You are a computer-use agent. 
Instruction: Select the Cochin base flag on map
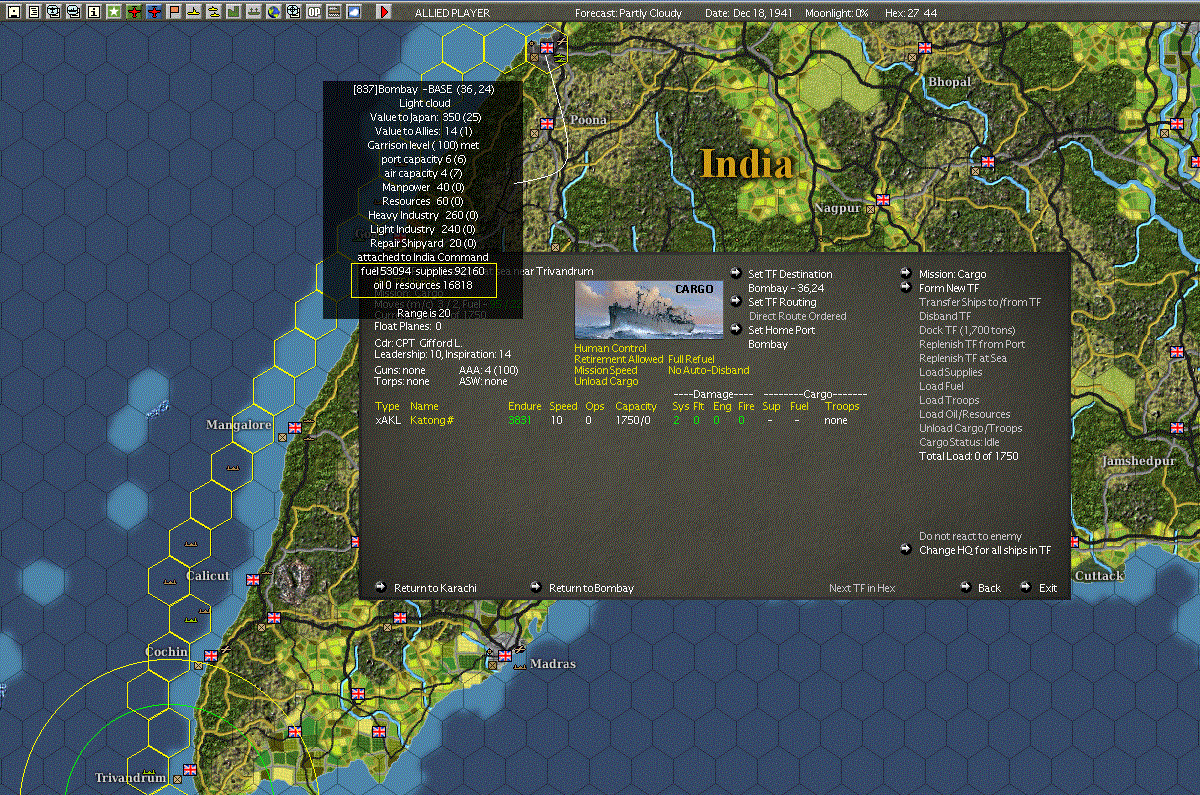(x=211, y=655)
